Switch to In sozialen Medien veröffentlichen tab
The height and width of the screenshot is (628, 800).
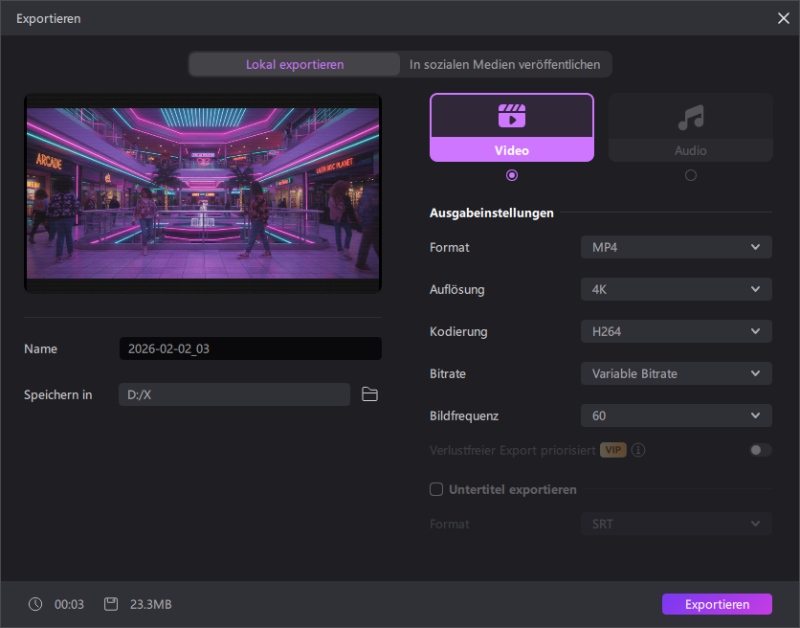click(x=505, y=65)
